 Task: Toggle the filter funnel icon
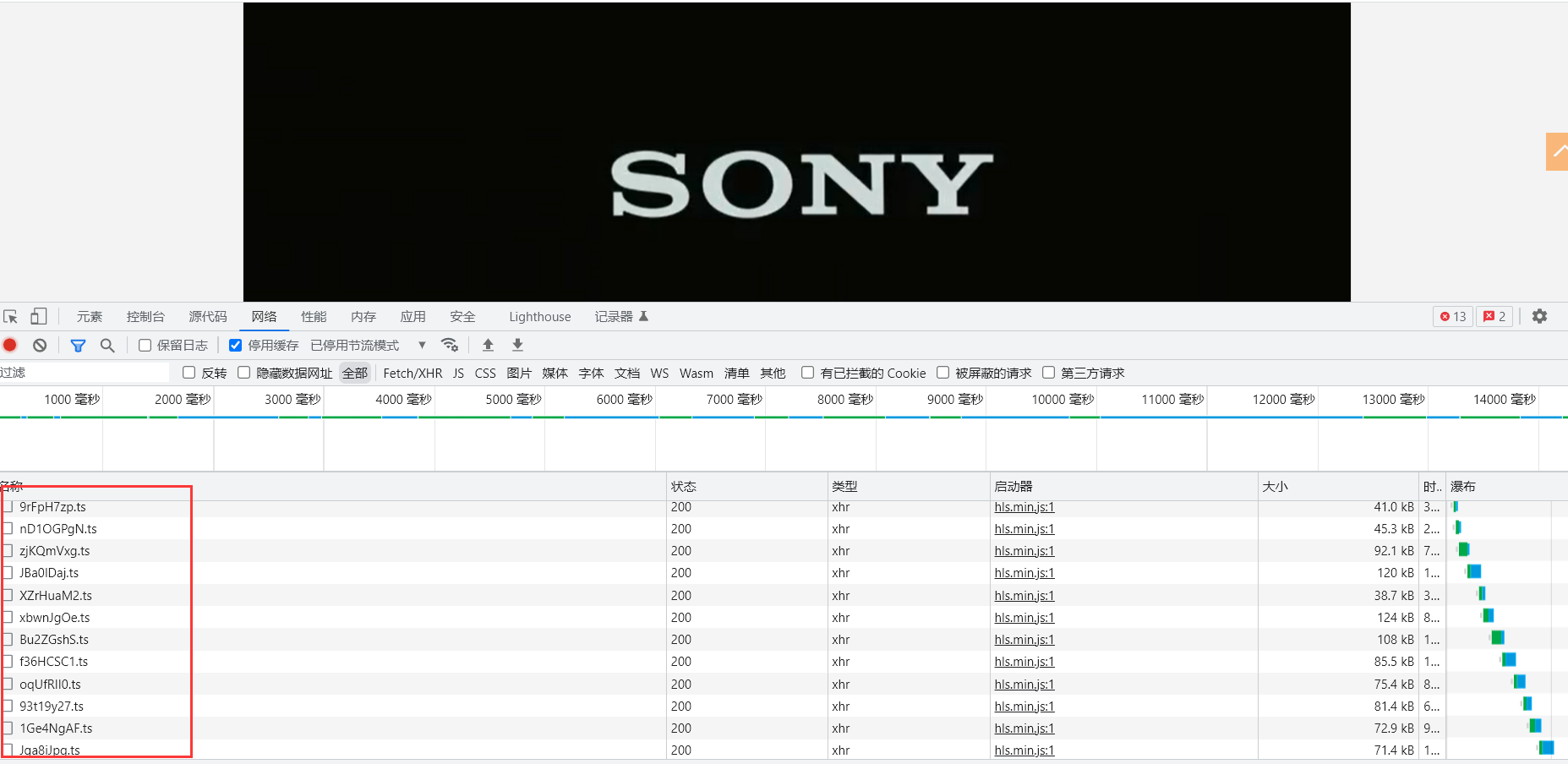(x=78, y=345)
